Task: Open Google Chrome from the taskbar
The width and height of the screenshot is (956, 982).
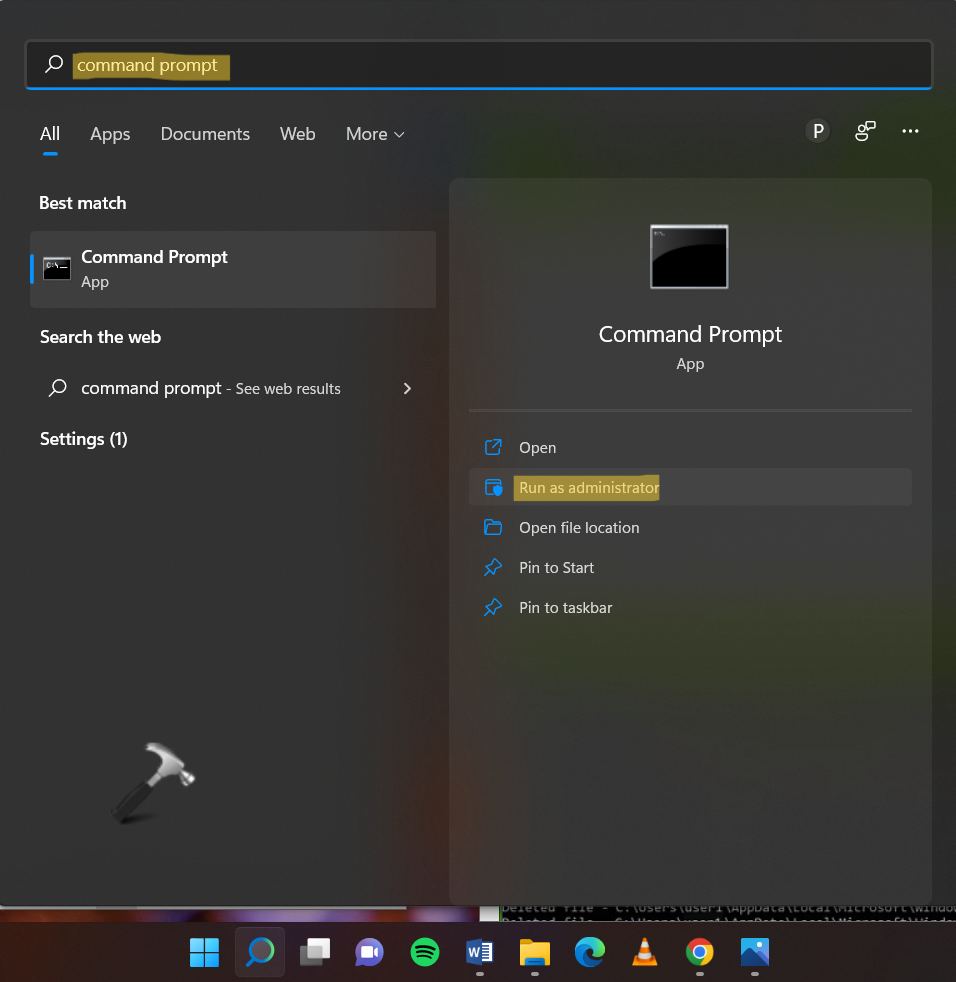Action: tap(699, 952)
